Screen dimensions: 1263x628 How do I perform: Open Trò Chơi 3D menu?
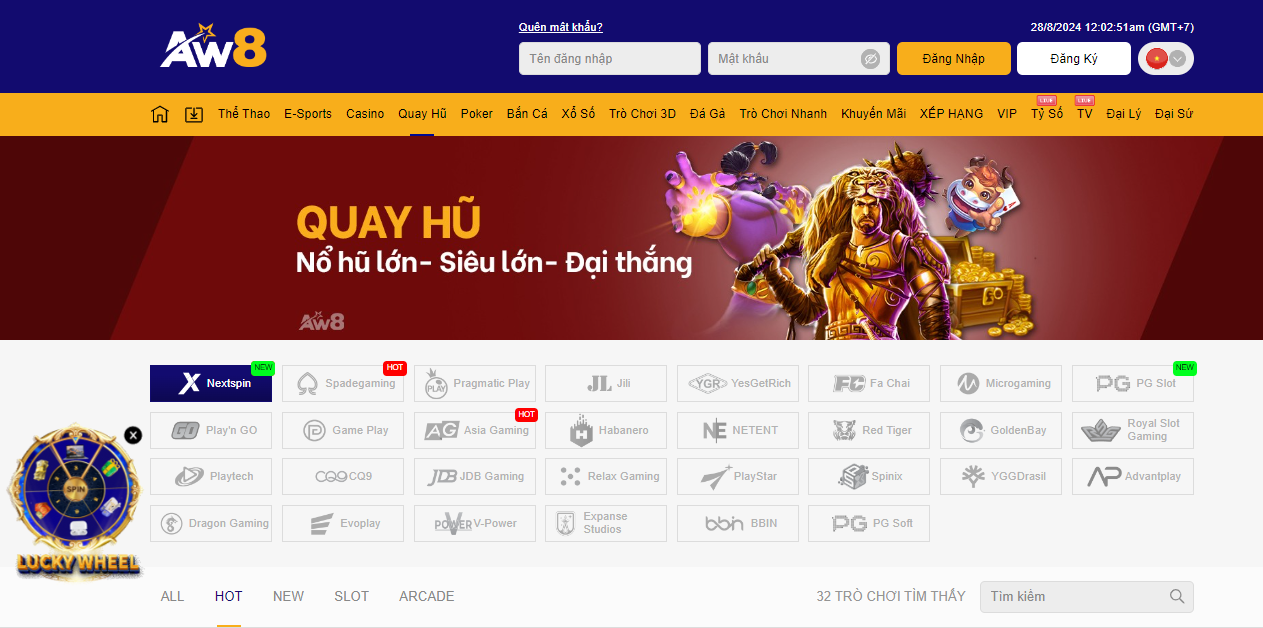[x=642, y=114]
